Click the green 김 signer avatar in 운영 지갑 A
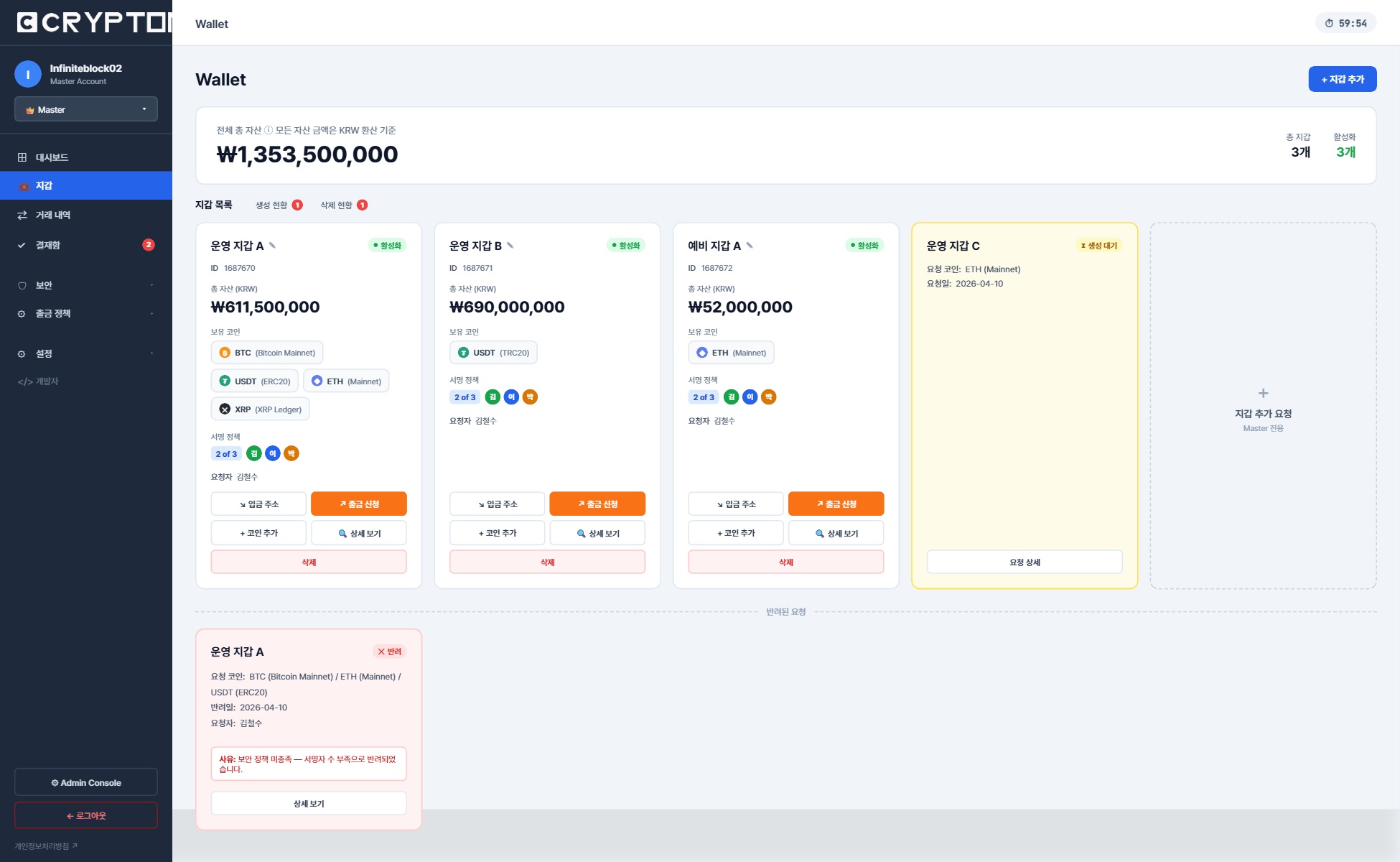The image size is (1400, 862). (254, 453)
